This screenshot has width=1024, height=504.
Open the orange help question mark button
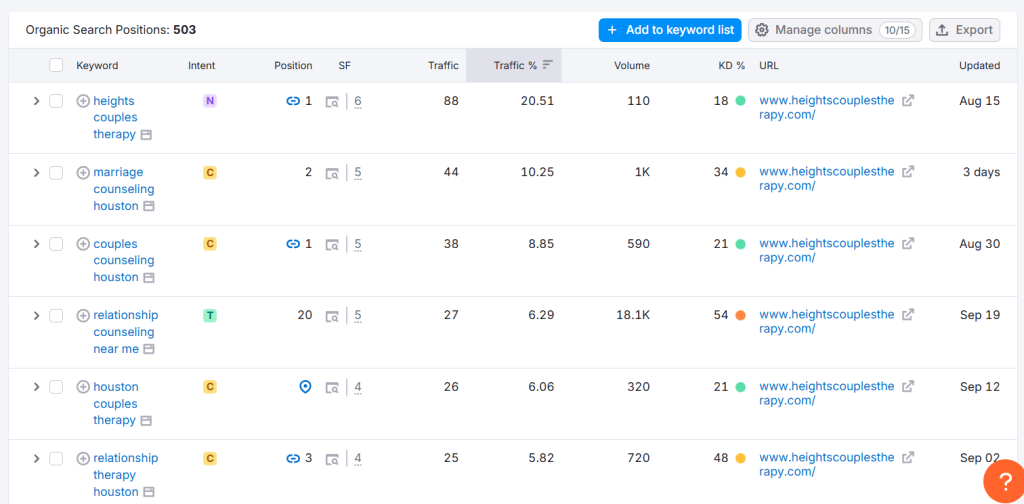1006,483
